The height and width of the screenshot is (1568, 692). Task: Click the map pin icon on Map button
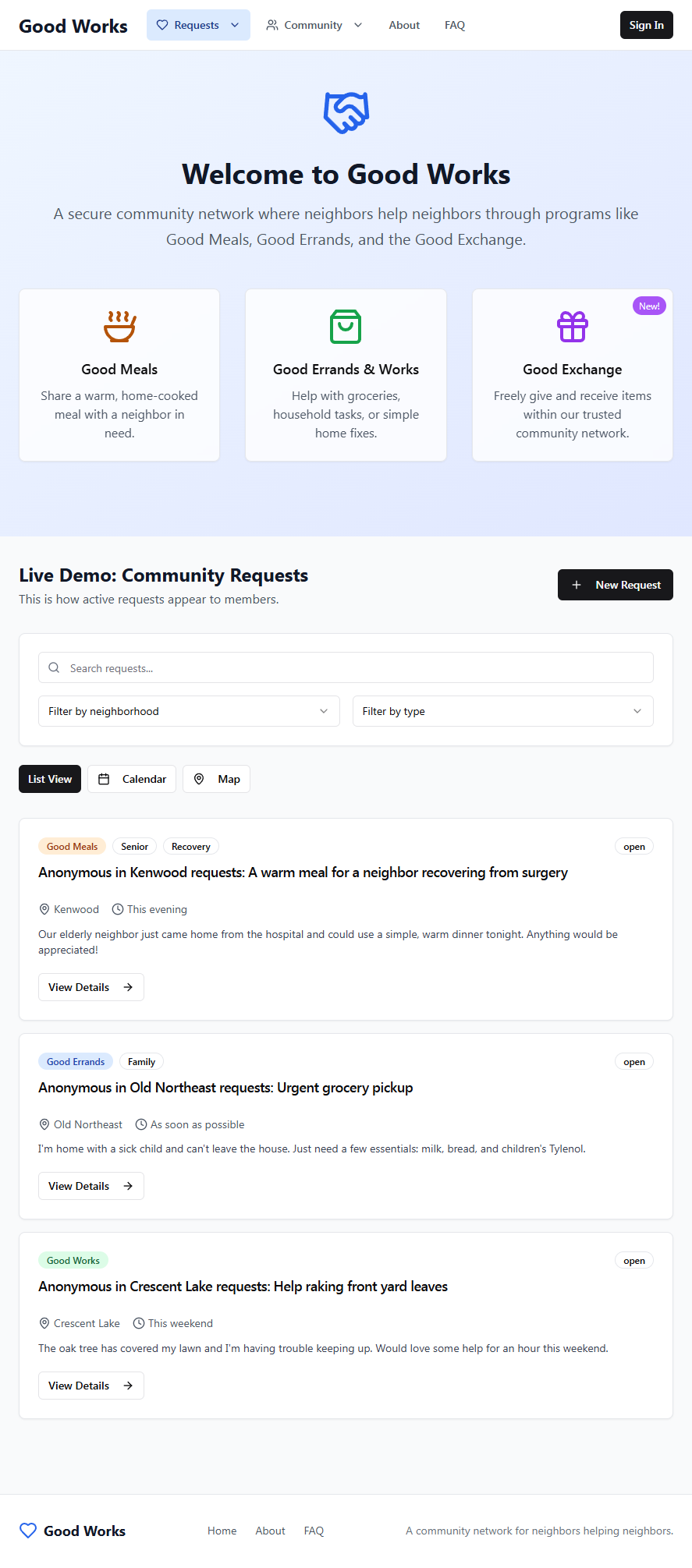[x=199, y=779]
